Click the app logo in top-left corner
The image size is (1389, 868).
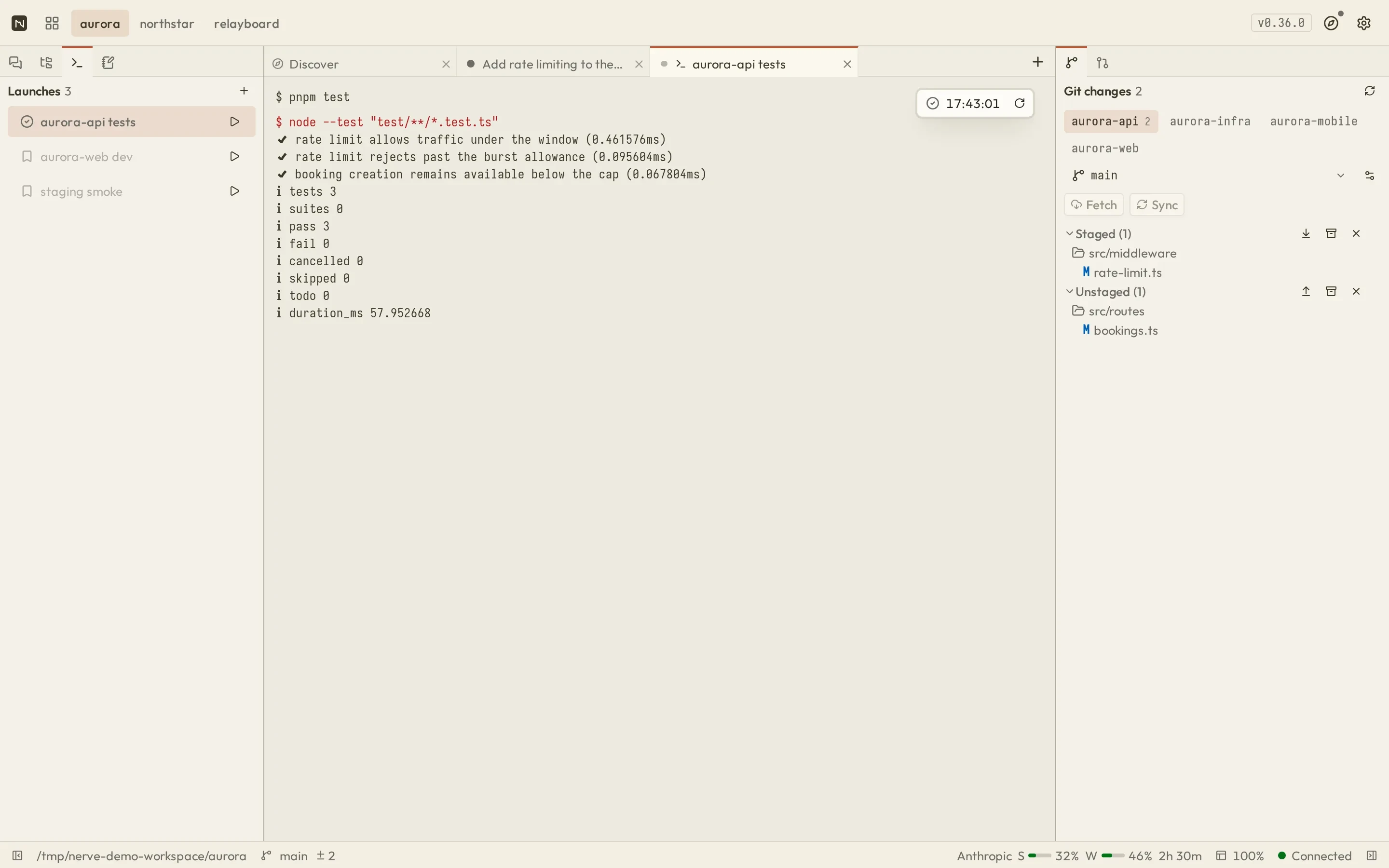tap(19, 24)
